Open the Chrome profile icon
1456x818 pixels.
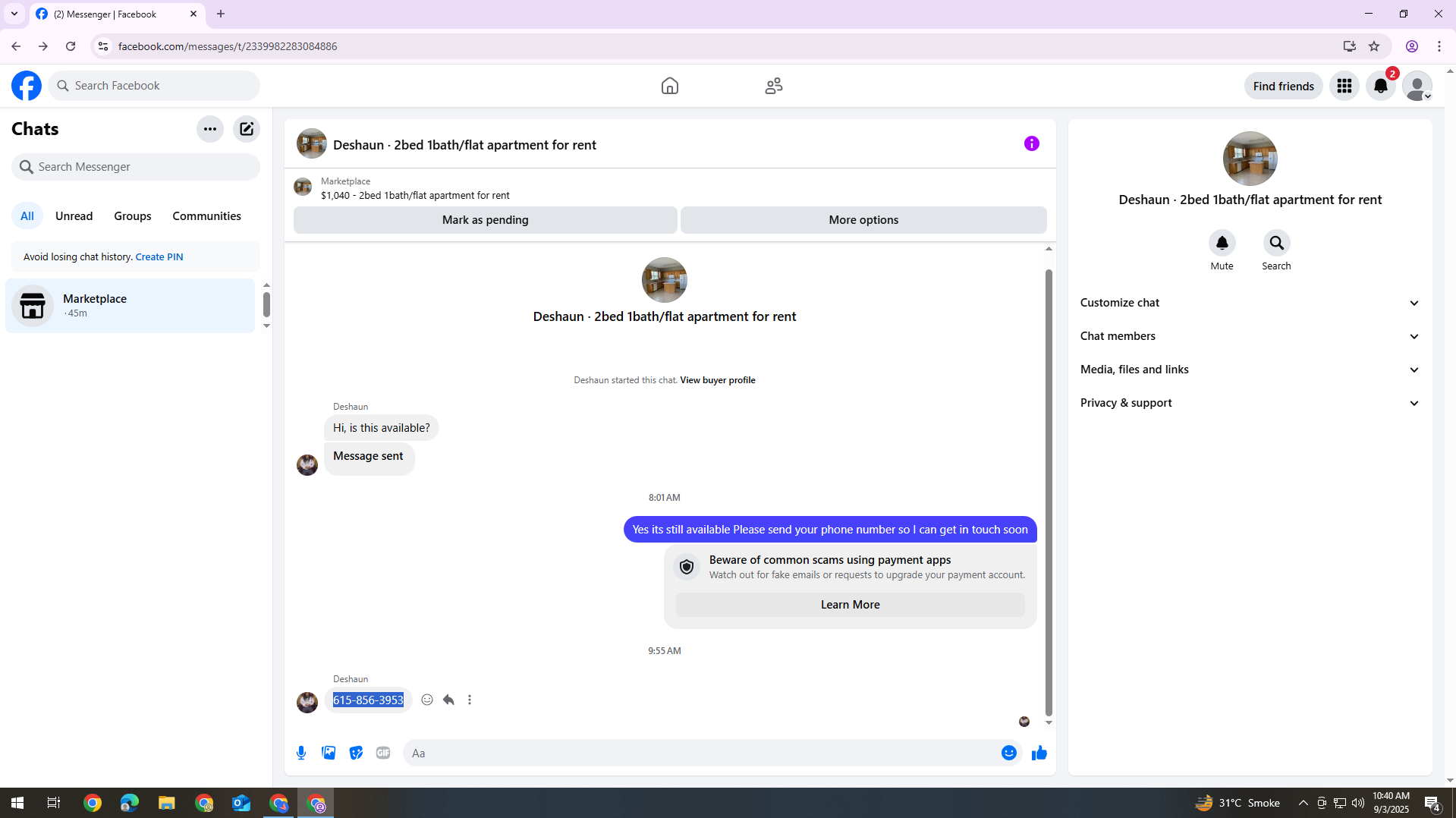[1412, 46]
